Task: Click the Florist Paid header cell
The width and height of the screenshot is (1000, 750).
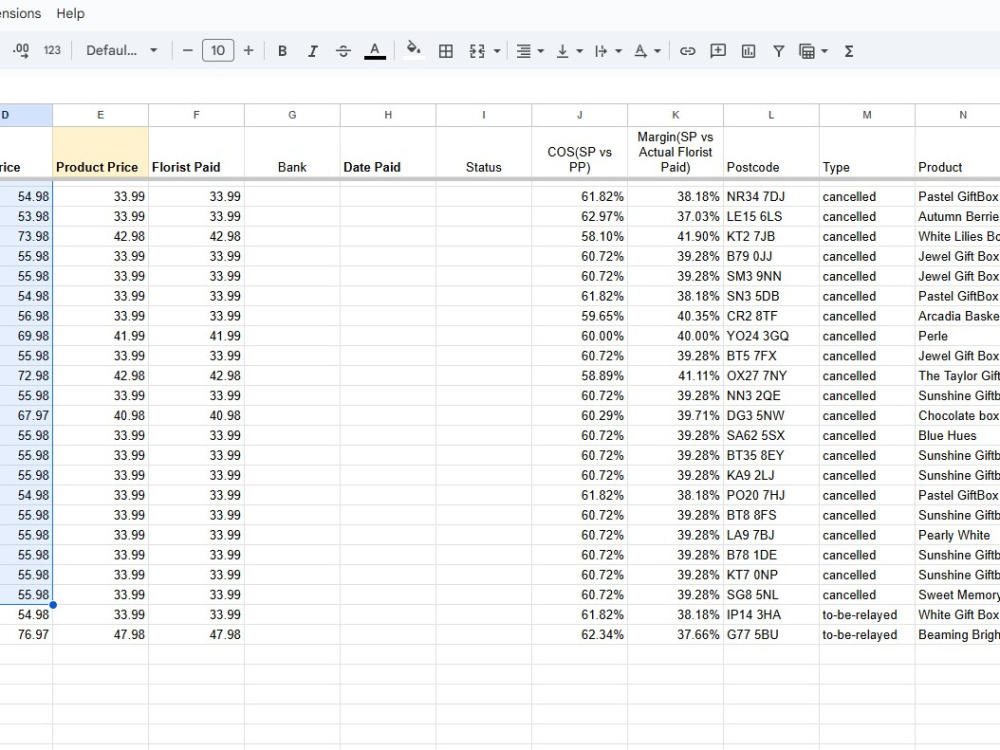Action: click(x=196, y=152)
